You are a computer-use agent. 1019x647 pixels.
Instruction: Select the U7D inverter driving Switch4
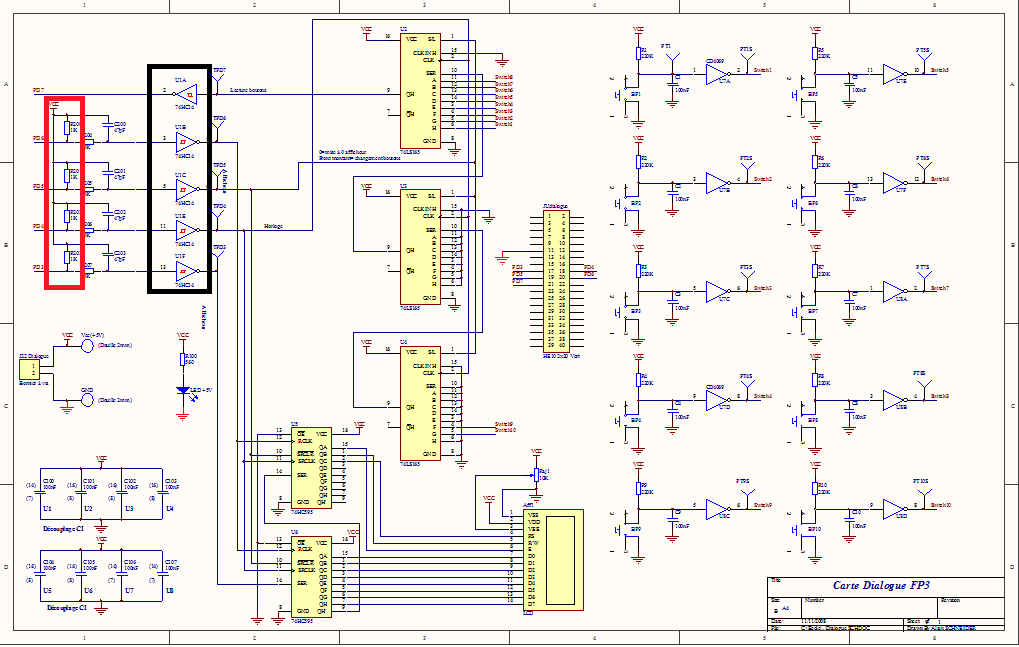[717, 400]
